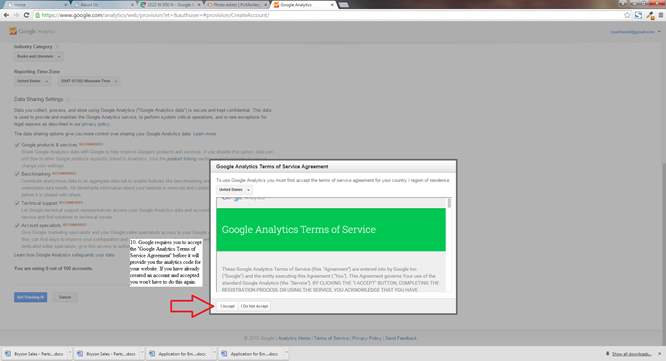
Task: Close the PicMonkey photo editor tab
Action: (266, 5)
